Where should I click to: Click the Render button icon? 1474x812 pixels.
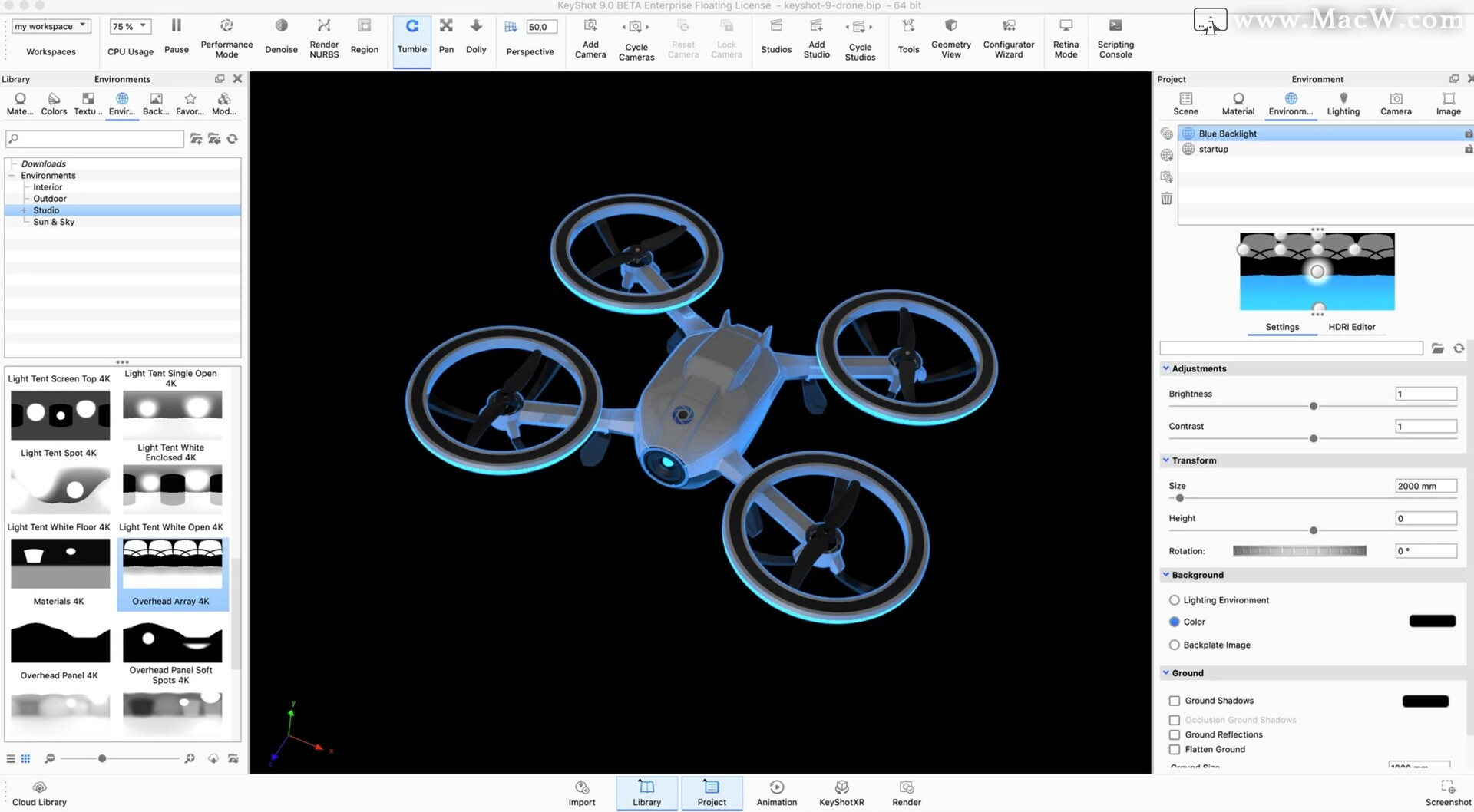point(907,787)
